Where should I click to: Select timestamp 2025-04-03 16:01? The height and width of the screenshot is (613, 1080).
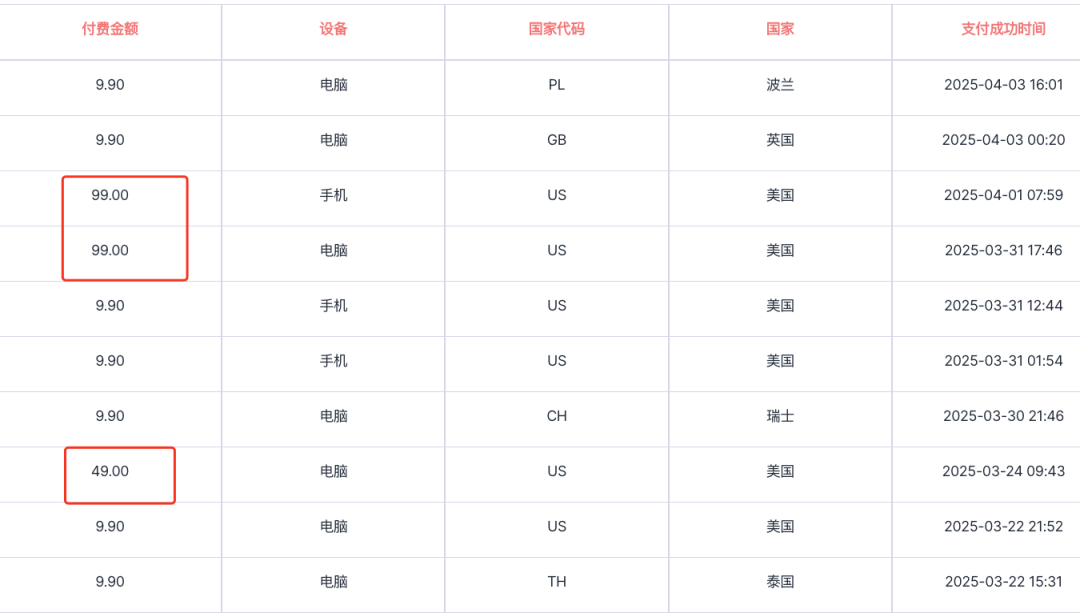coord(1004,85)
